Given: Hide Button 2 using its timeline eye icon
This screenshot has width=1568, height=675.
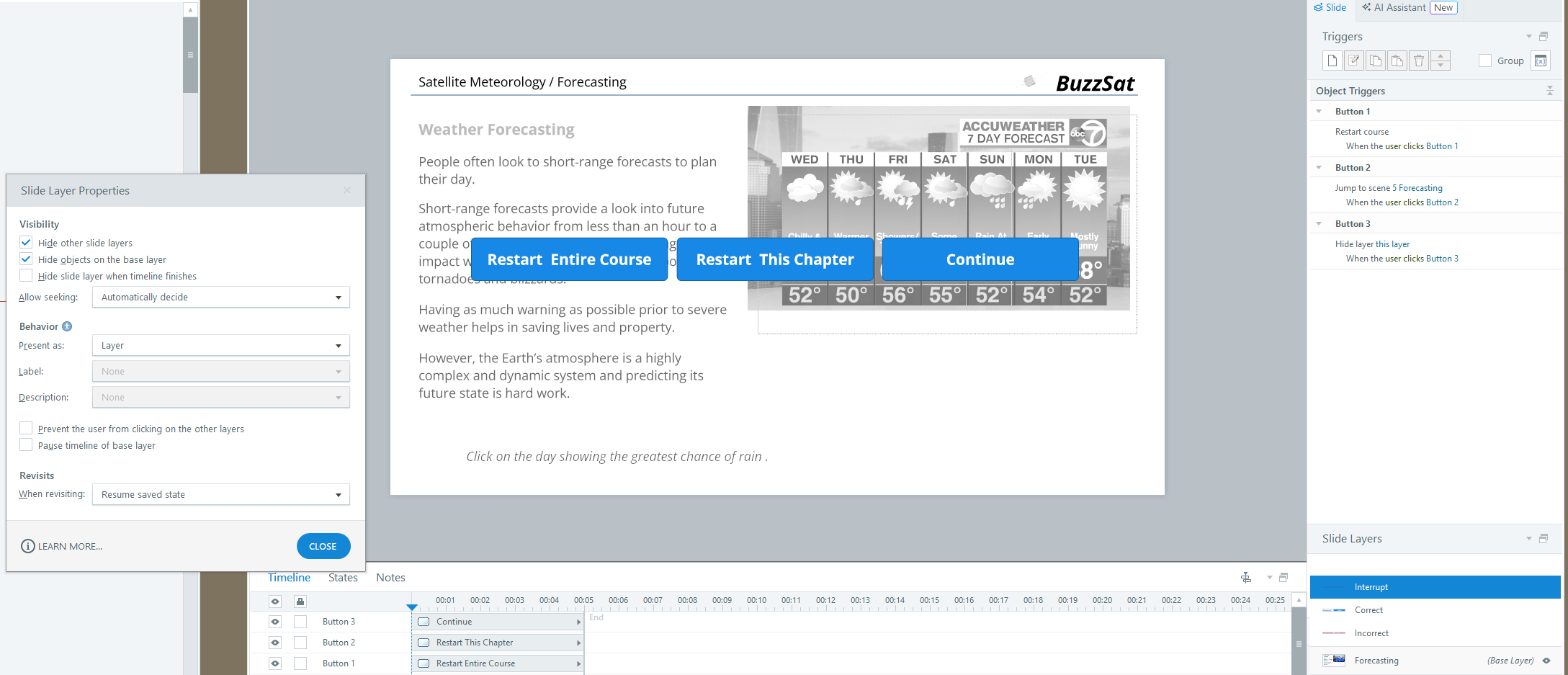Looking at the screenshot, I should (x=275, y=643).
